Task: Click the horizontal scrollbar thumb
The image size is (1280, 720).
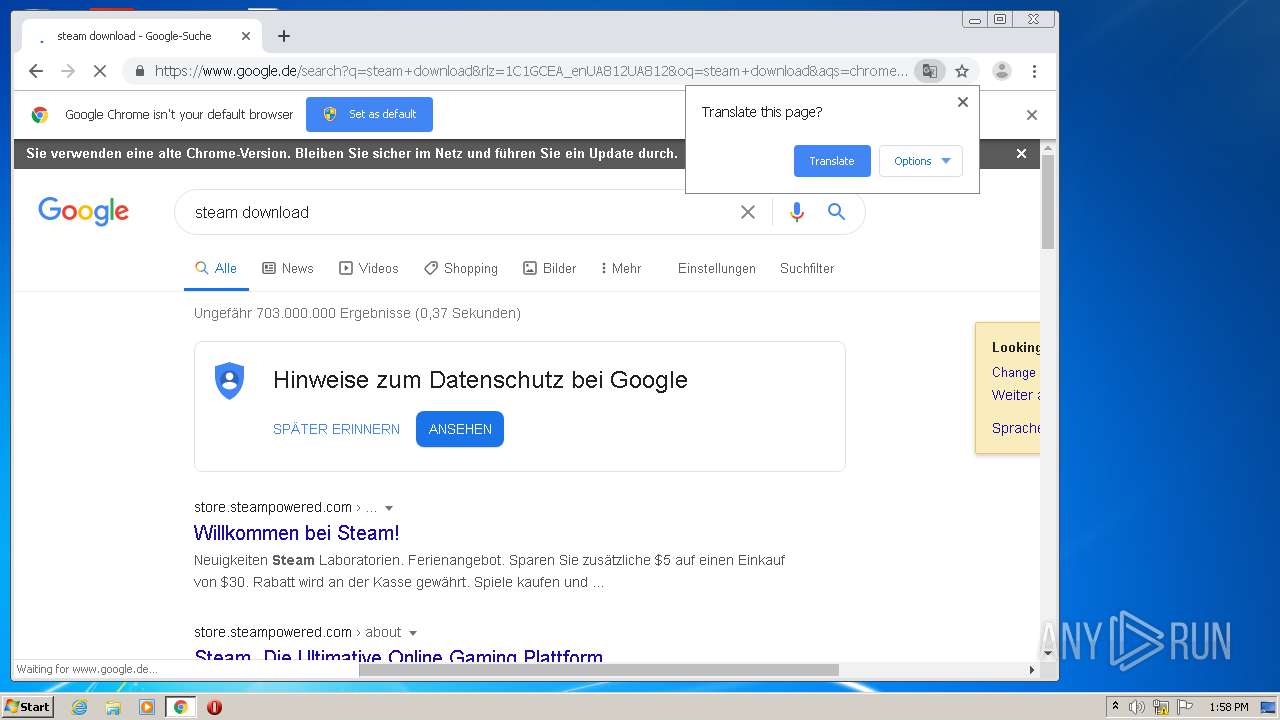Action: [599, 670]
